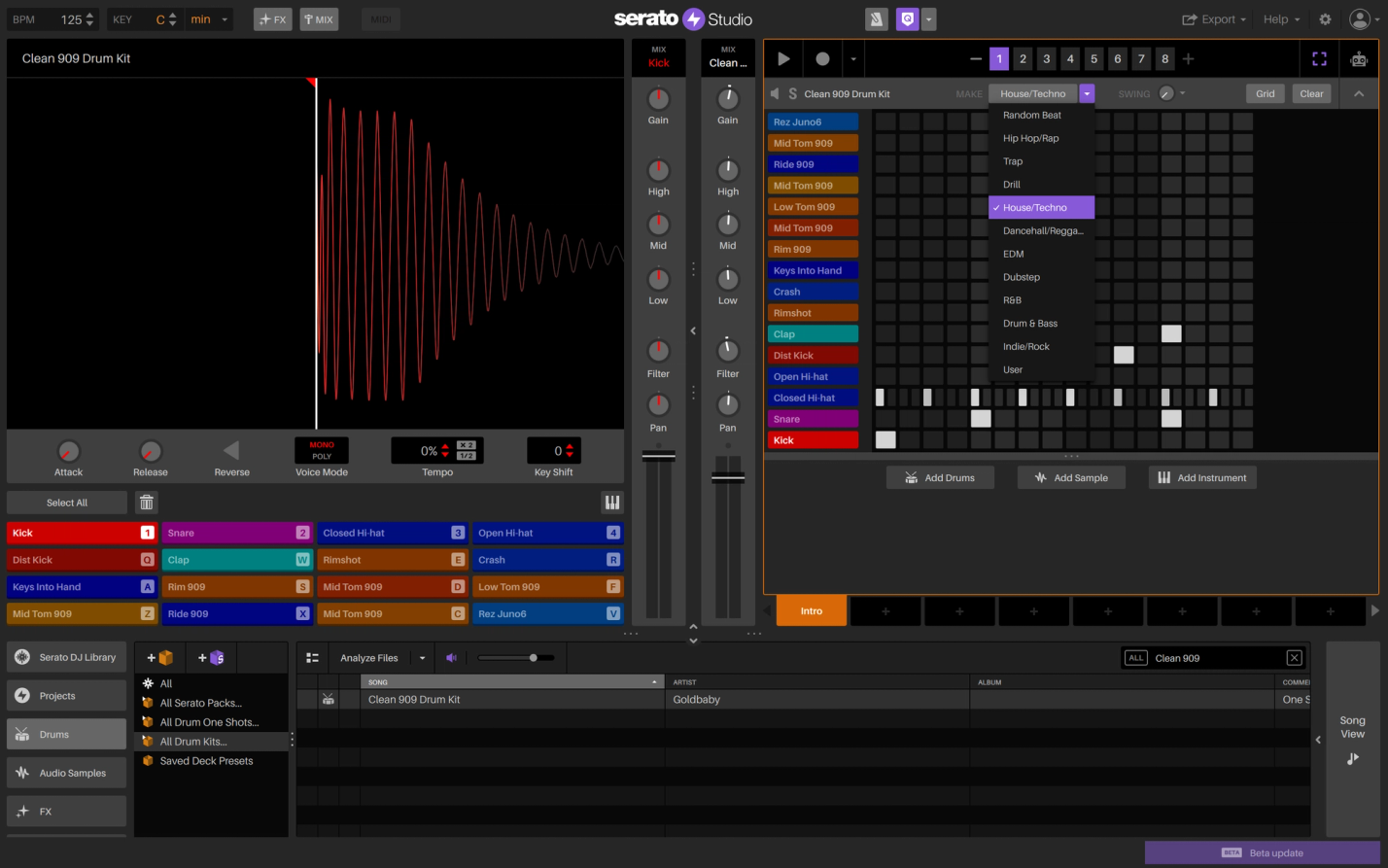Open the Export dropdown
Screen dimensions: 1388x868
click(x=1213, y=18)
